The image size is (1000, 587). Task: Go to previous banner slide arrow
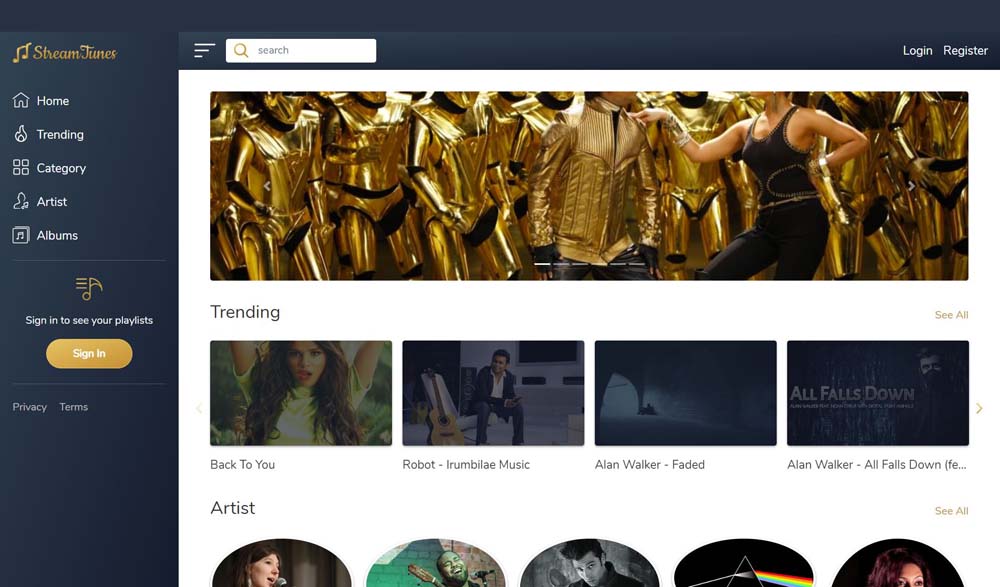coord(267,186)
